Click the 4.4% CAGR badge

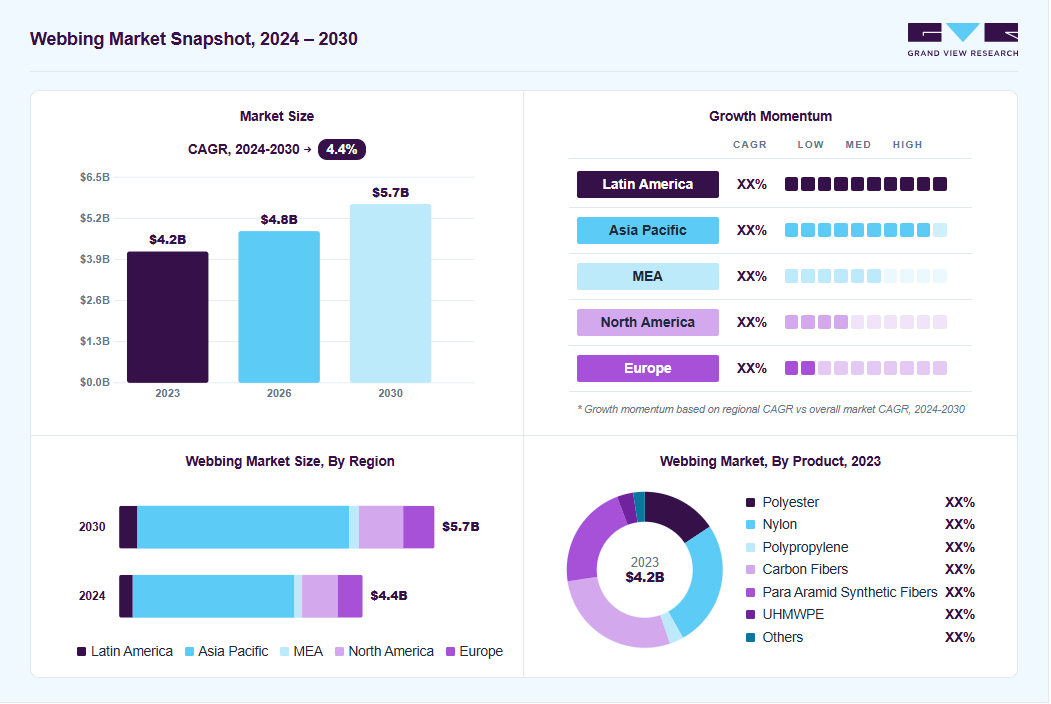pyautogui.click(x=341, y=149)
